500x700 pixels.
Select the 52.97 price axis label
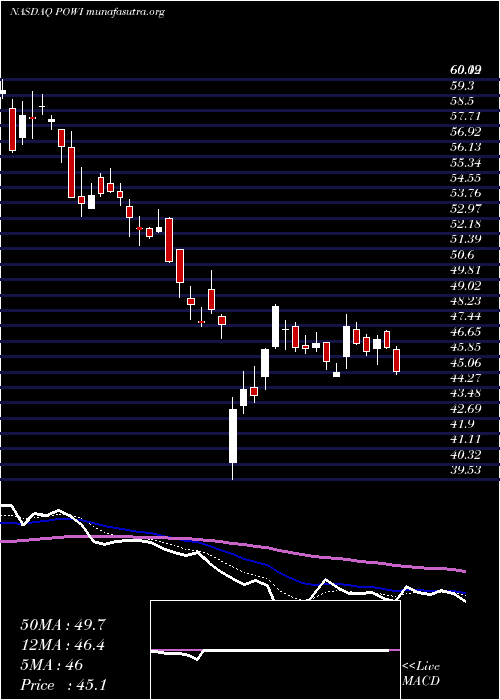(x=465, y=208)
